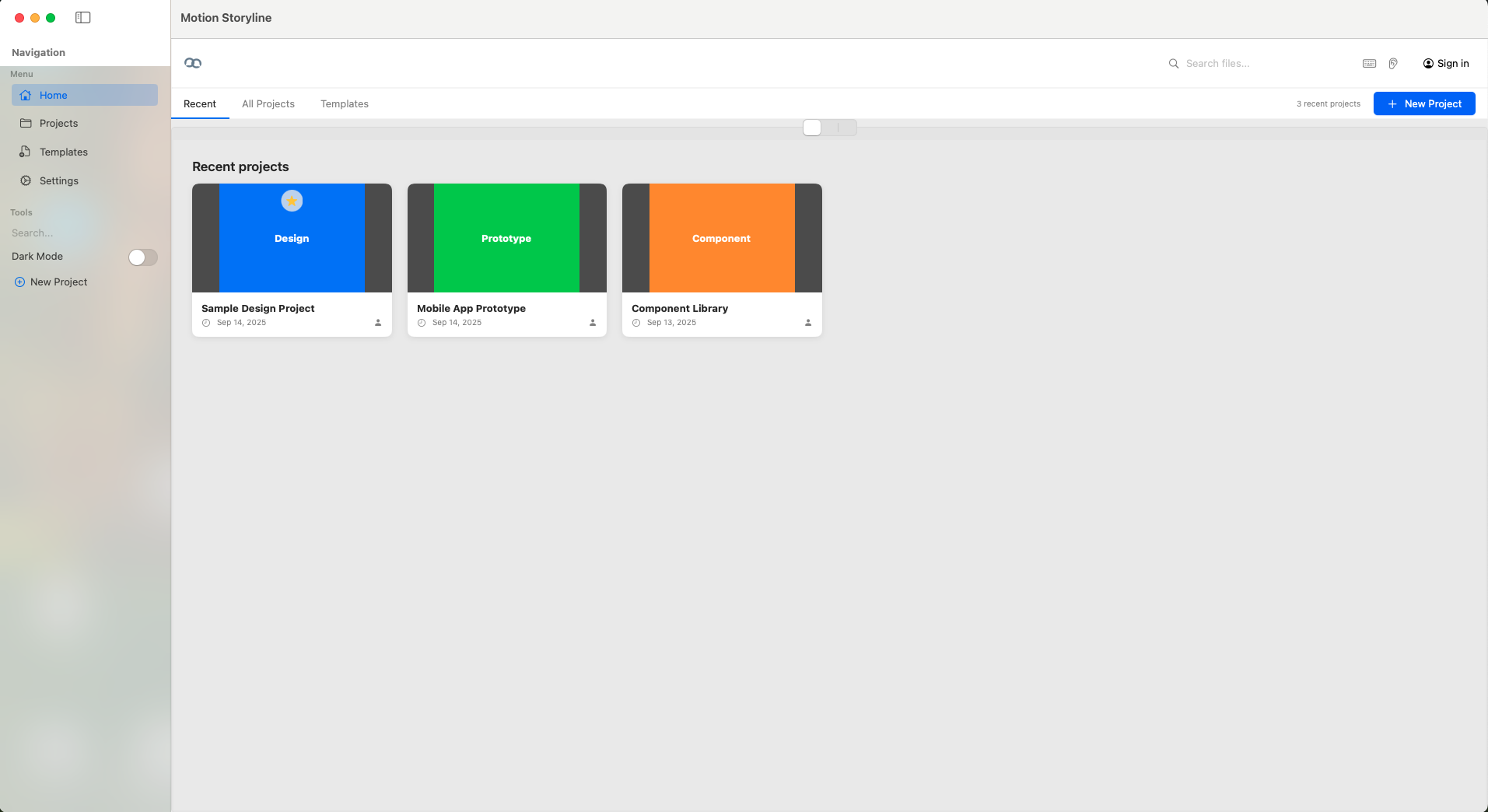Click the person icon on Sample Design Project
This screenshot has height=812, width=1488.
pyautogui.click(x=378, y=323)
